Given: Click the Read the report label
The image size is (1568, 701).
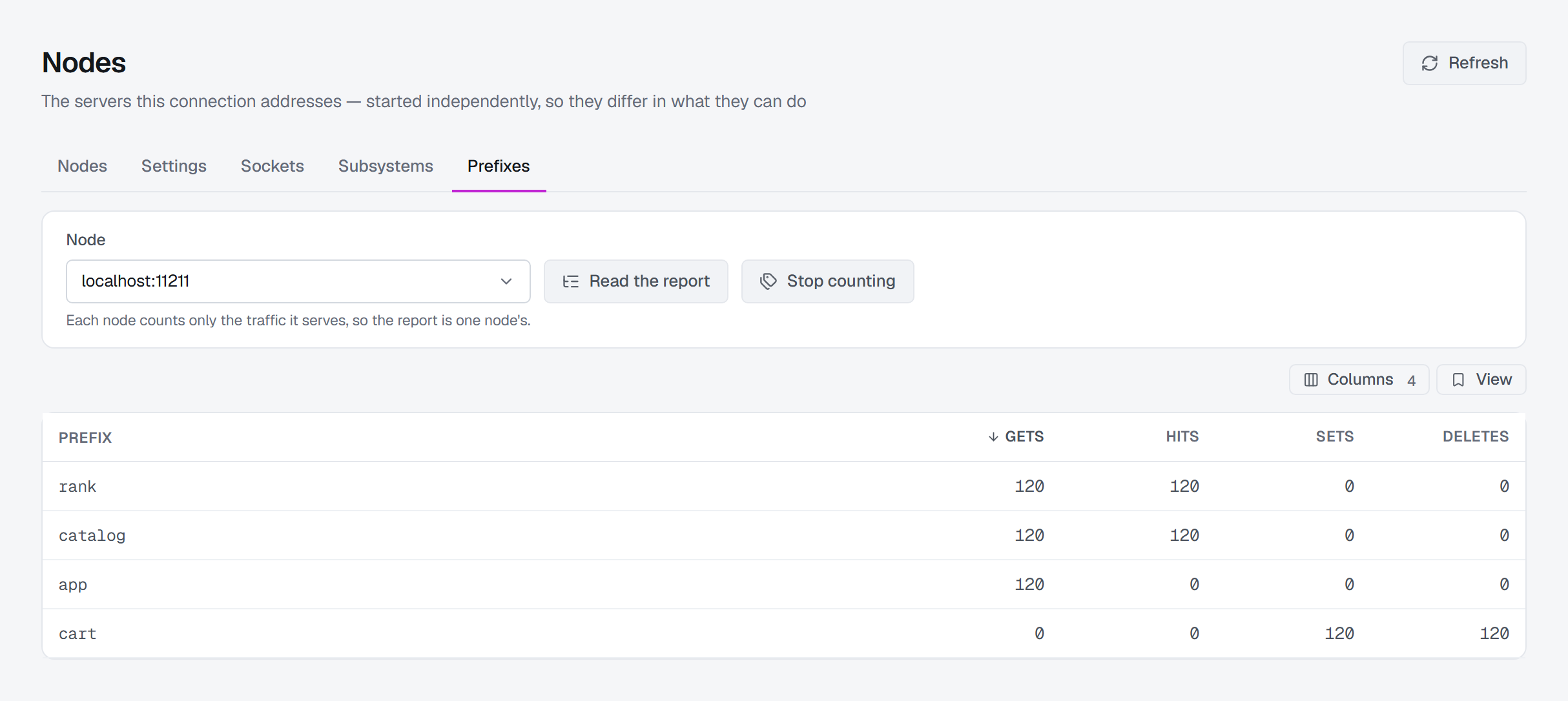Looking at the screenshot, I should 649,281.
